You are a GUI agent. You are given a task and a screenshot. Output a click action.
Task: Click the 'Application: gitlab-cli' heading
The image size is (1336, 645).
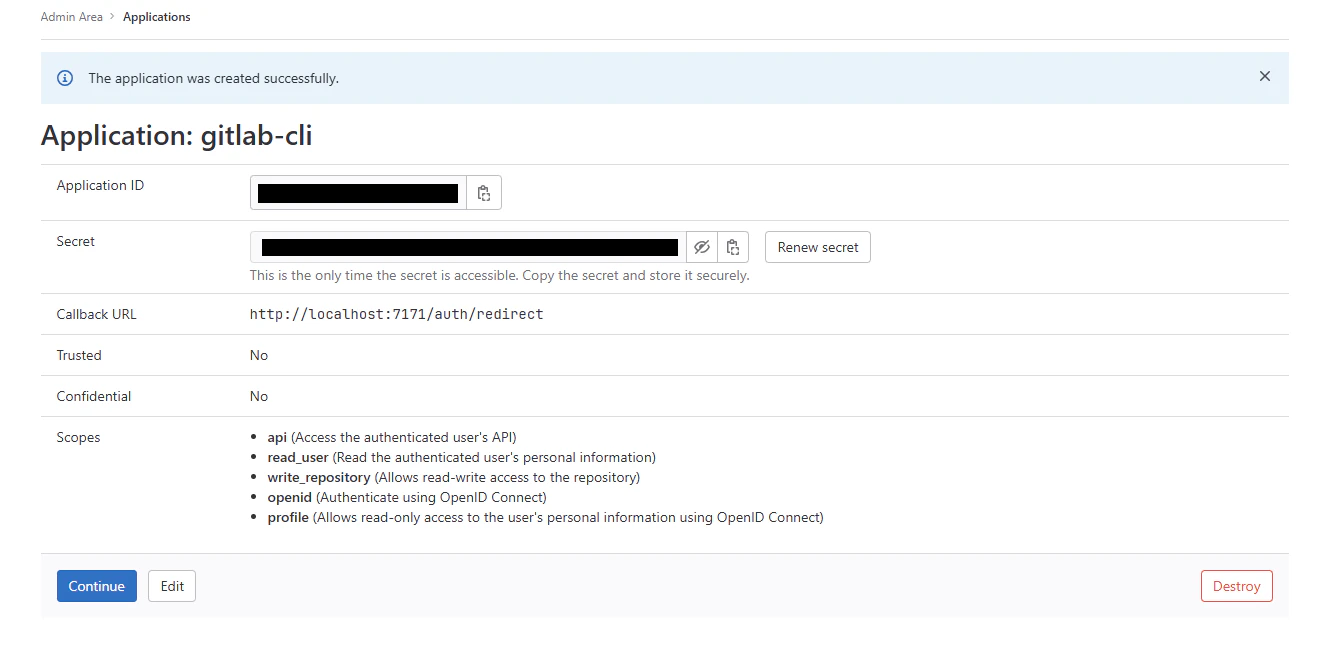point(177,136)
